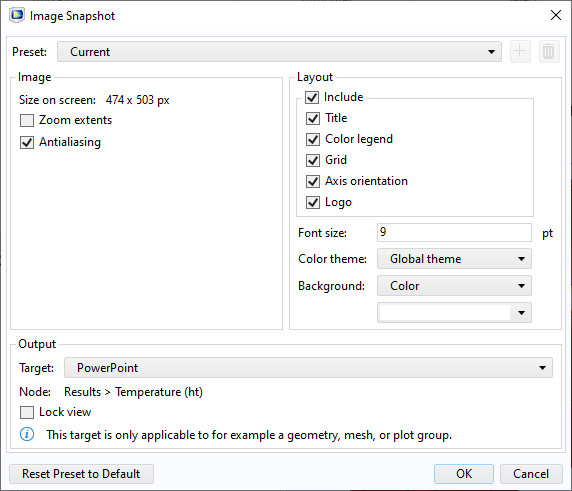Toggle the Title checkbox off
Image resolution: width=572 pixels, height=491 pixels.
click(313, 118)
